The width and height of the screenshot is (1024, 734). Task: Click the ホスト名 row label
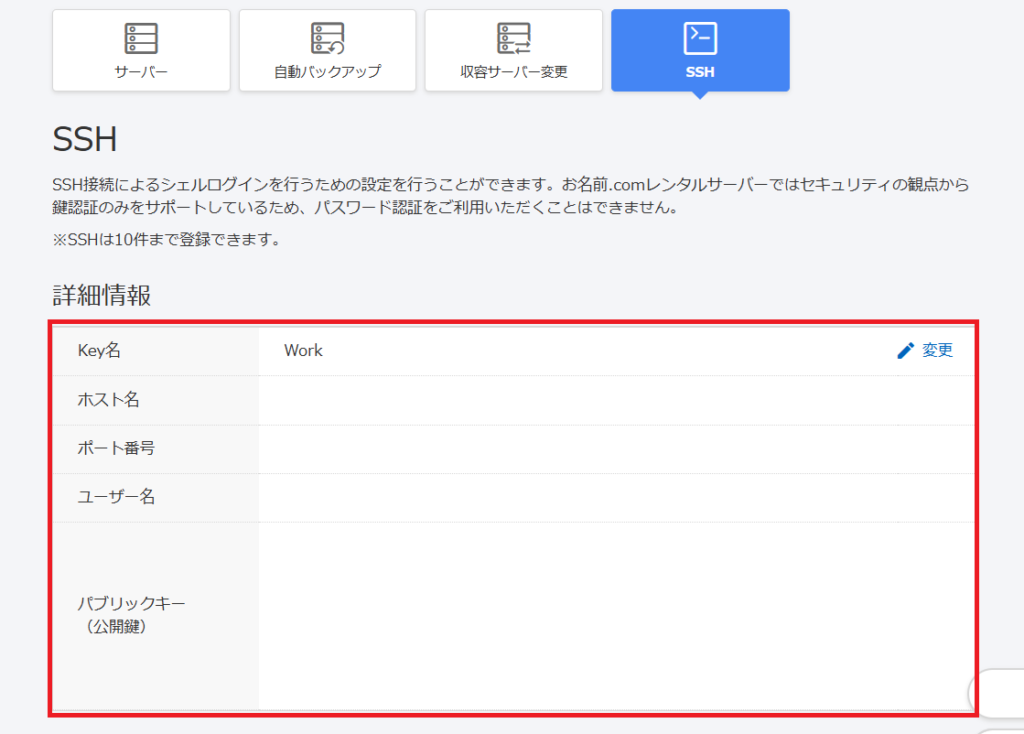pos(108,400)
